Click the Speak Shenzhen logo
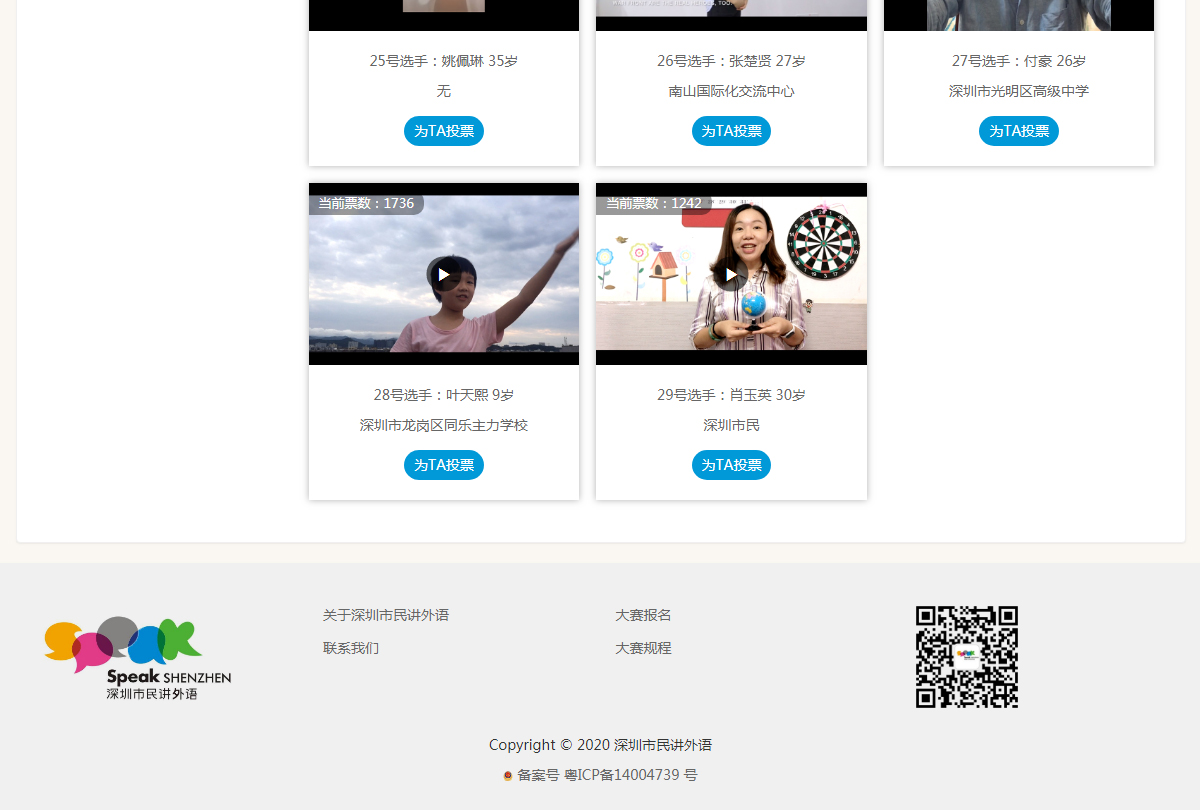The height and width of the screenshot is (810, 1200). point(138,657)
